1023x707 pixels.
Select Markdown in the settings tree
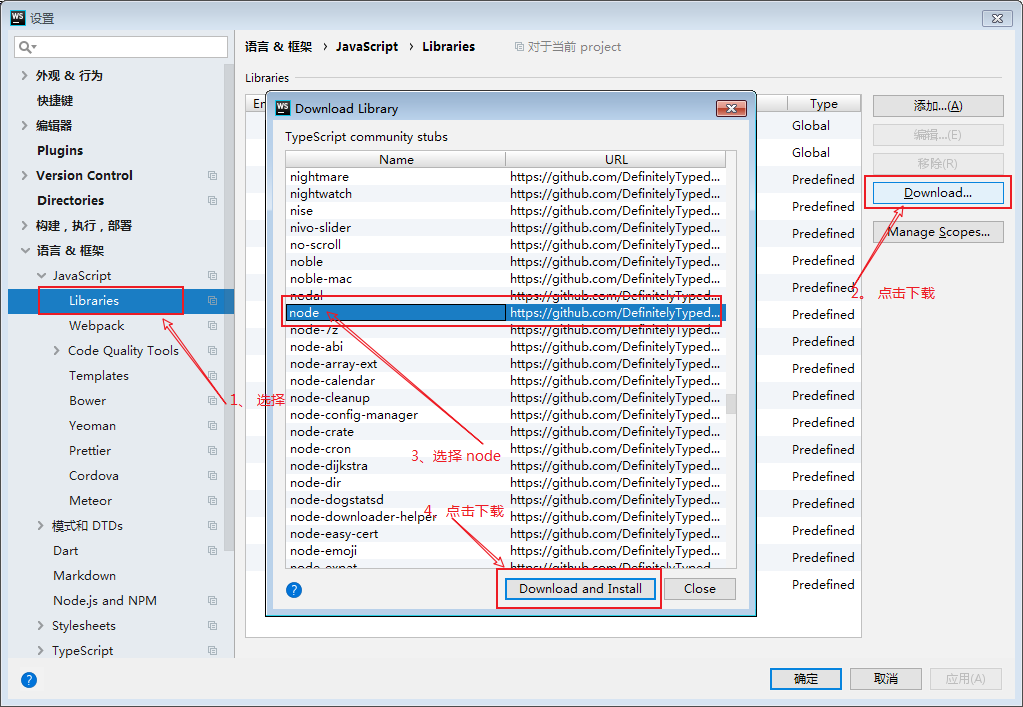[85, 576]
